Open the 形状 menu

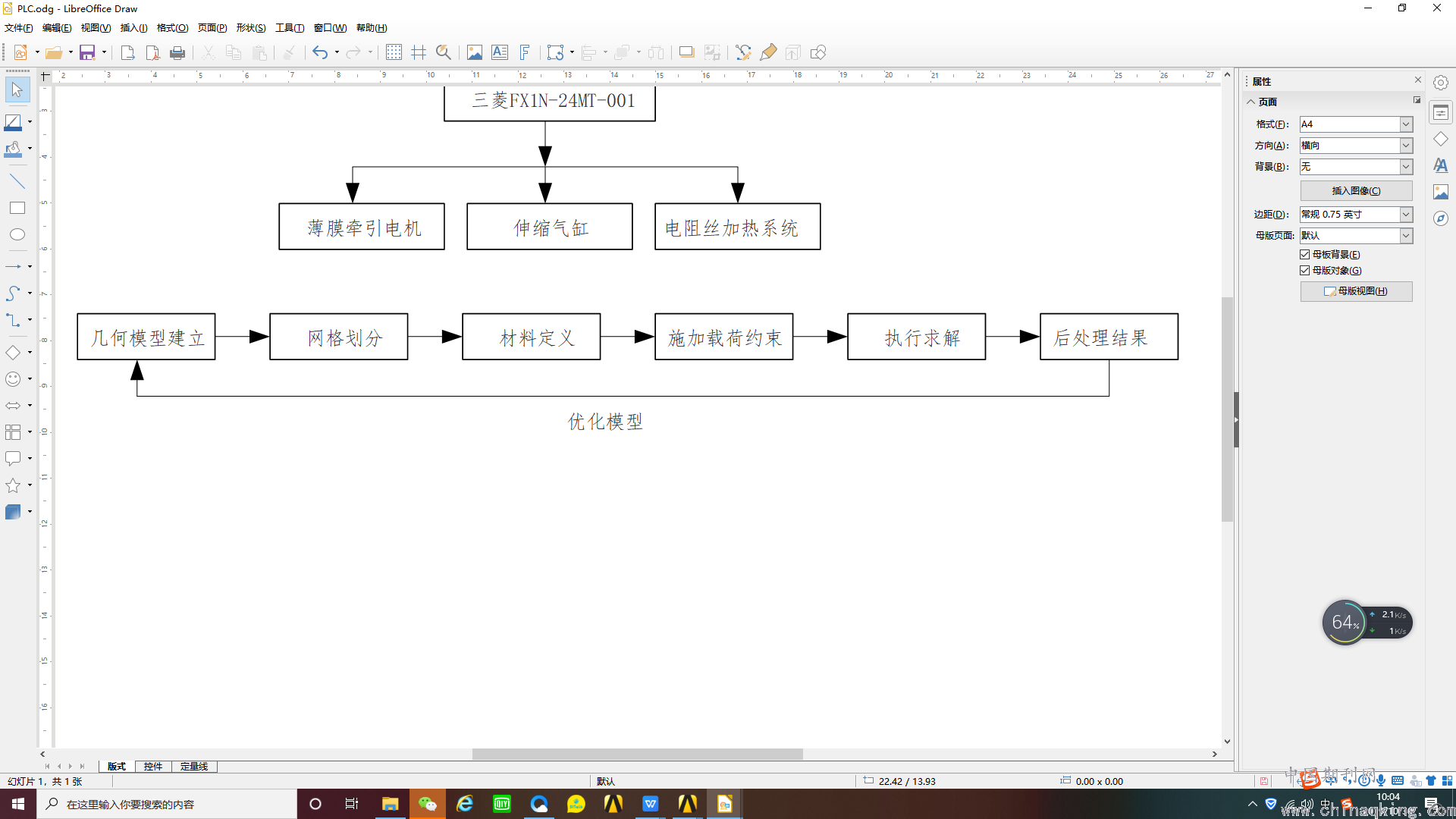point(251,28)
